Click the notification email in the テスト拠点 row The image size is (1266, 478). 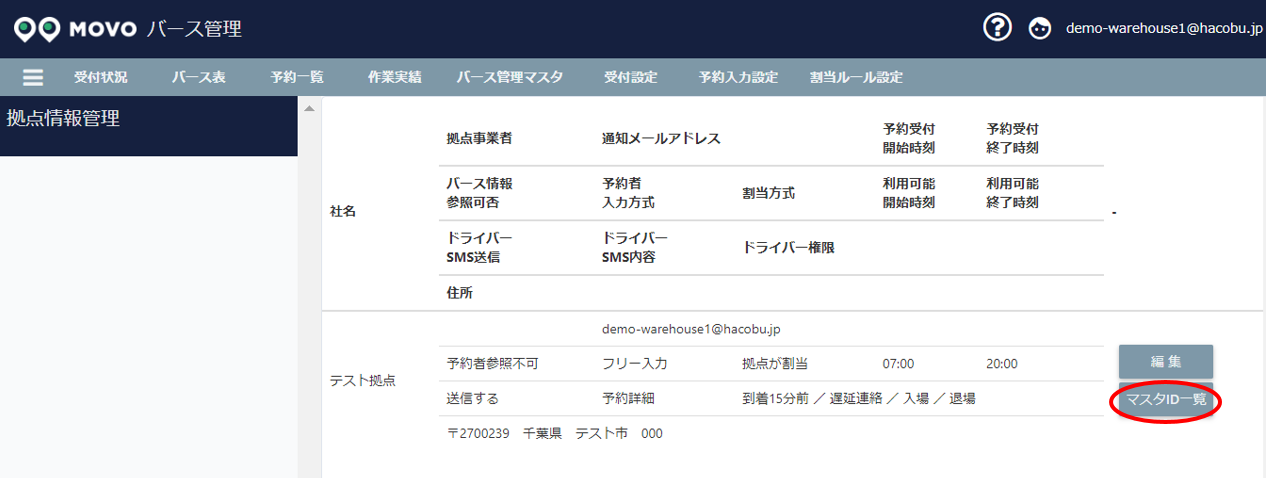coord(690,328)
